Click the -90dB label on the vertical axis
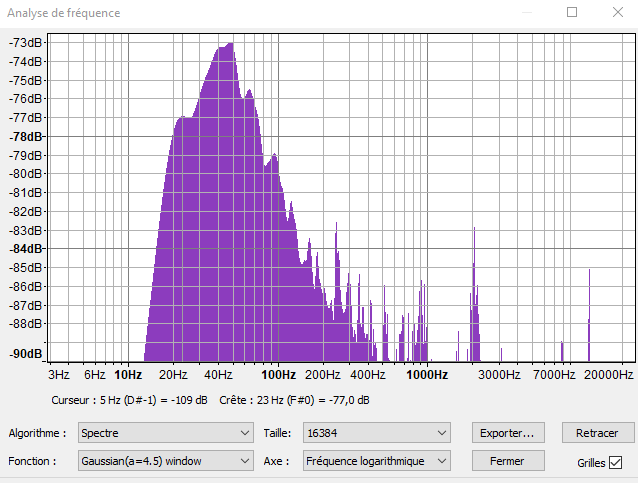Image resolution: width=638 pixels, height=483 pixels. pyautogui.click(x=27, y=354)
